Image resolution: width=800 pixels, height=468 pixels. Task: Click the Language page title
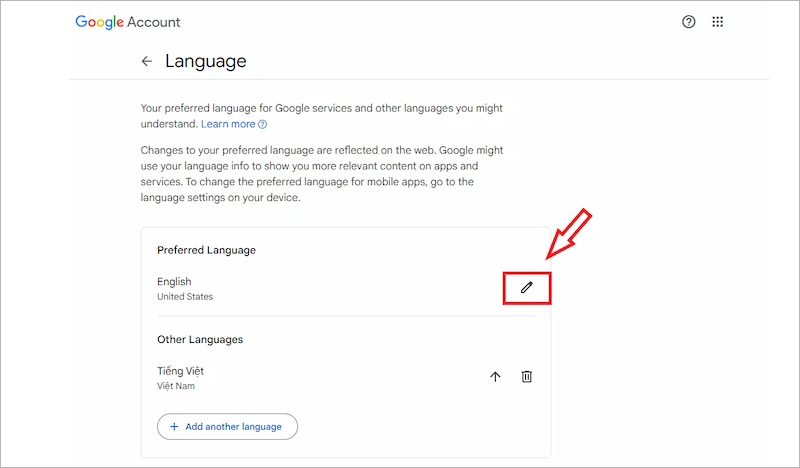[x=206, y=61]
